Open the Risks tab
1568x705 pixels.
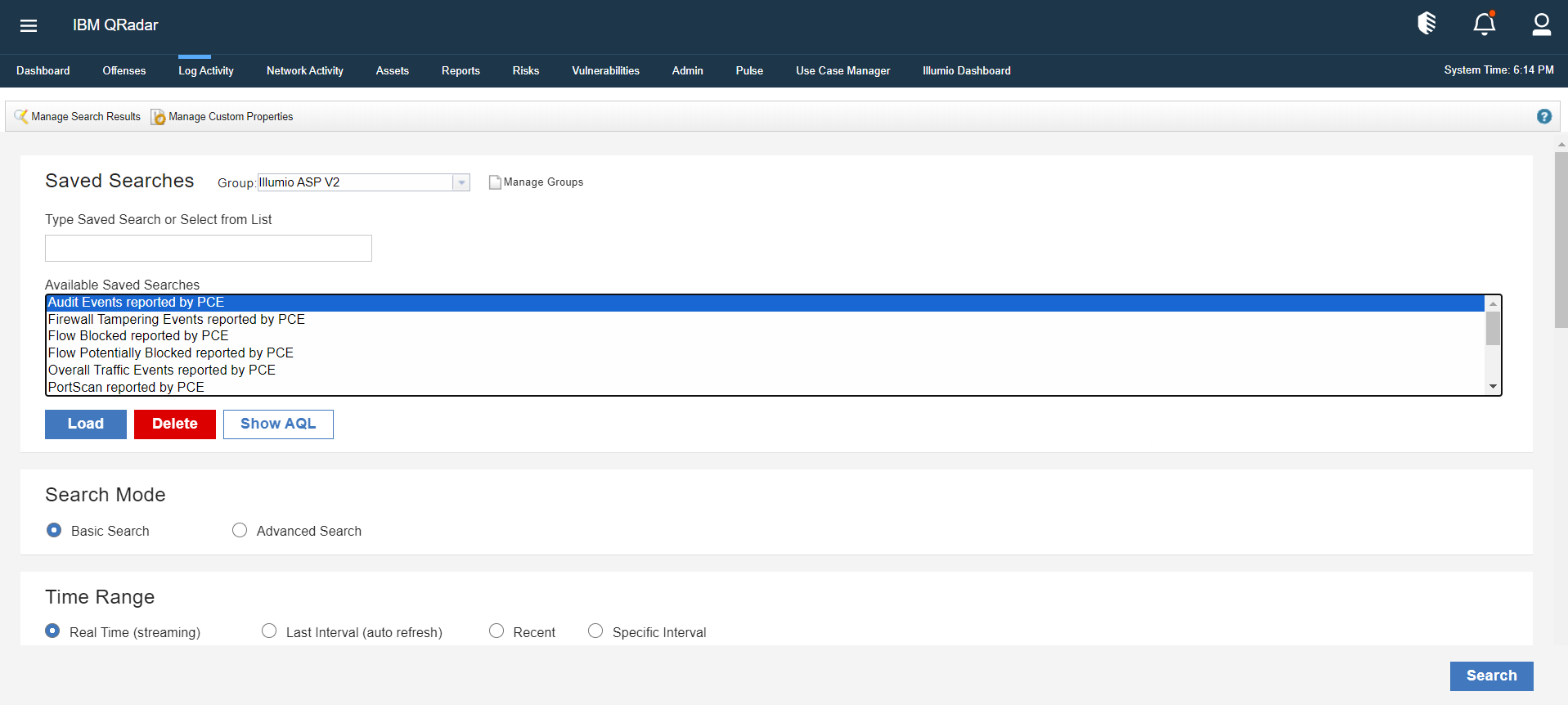[x=526, y=71]
